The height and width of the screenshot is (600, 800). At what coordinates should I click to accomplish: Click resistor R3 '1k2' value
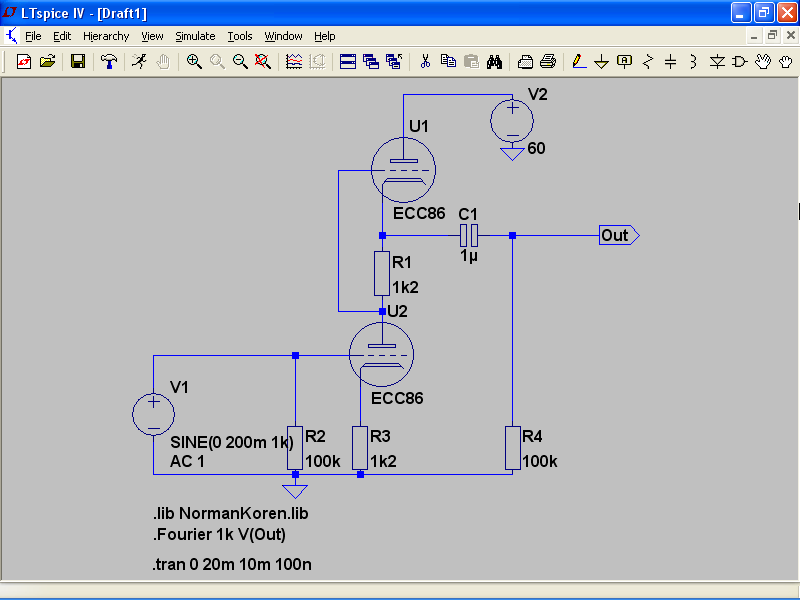pos(383,462)
